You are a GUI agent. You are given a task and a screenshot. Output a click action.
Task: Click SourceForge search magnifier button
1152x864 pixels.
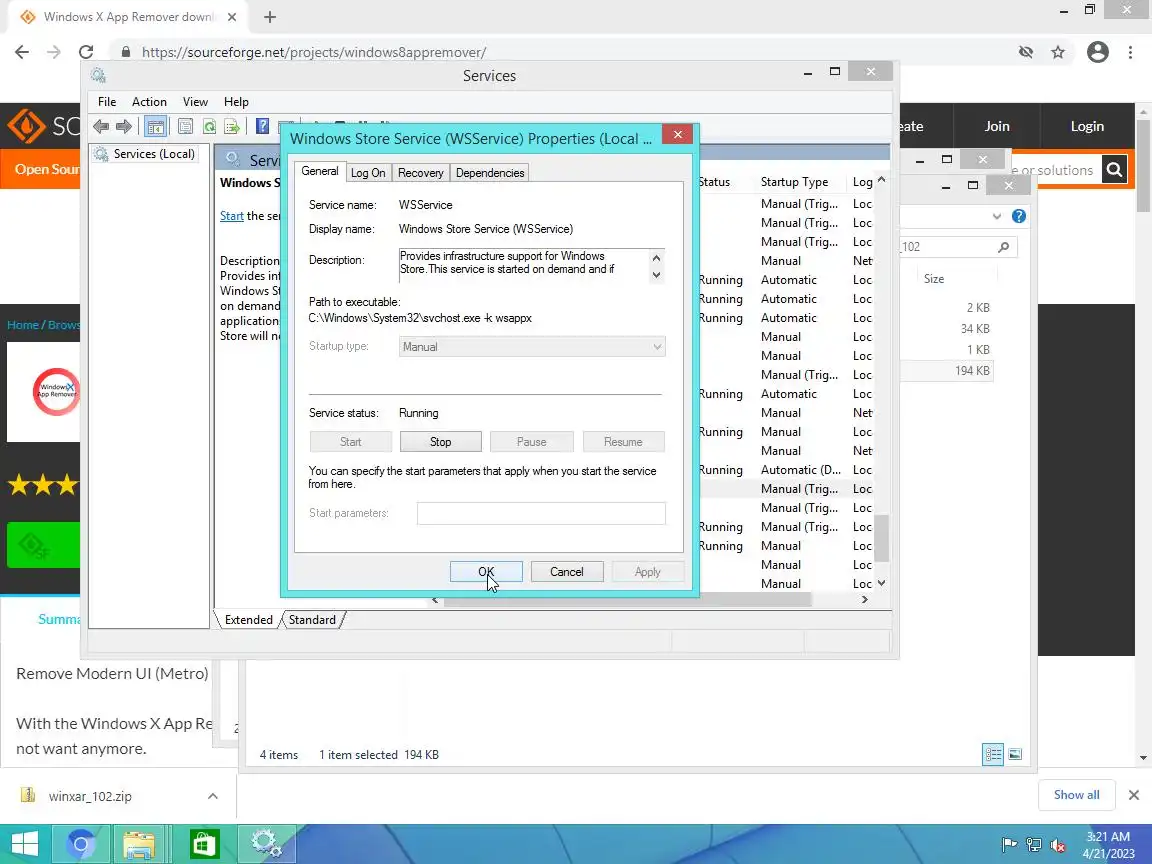click(x=1114, y=170)
